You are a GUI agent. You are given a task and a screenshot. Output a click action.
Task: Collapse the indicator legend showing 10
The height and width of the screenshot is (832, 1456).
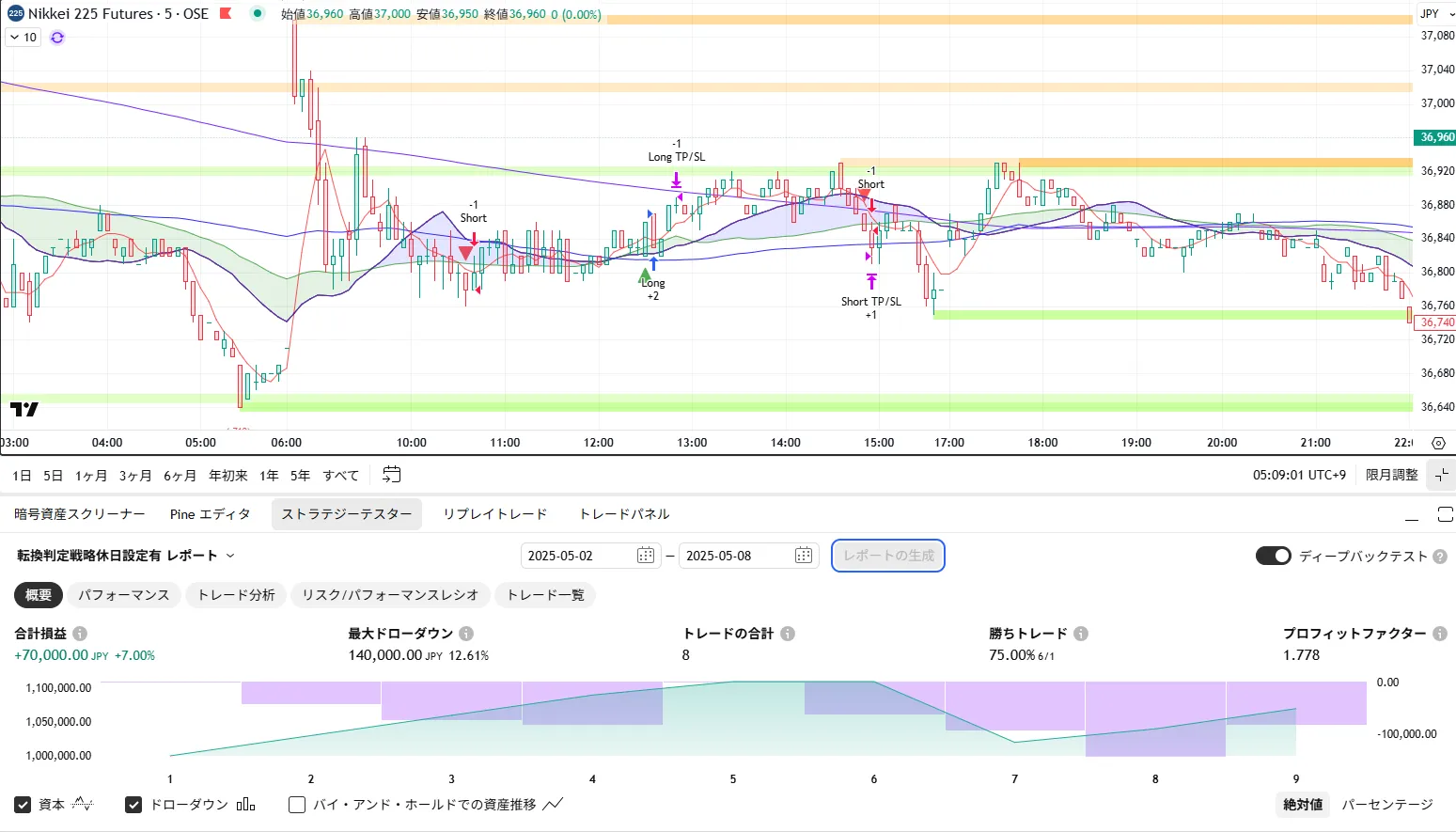[23, 38]
